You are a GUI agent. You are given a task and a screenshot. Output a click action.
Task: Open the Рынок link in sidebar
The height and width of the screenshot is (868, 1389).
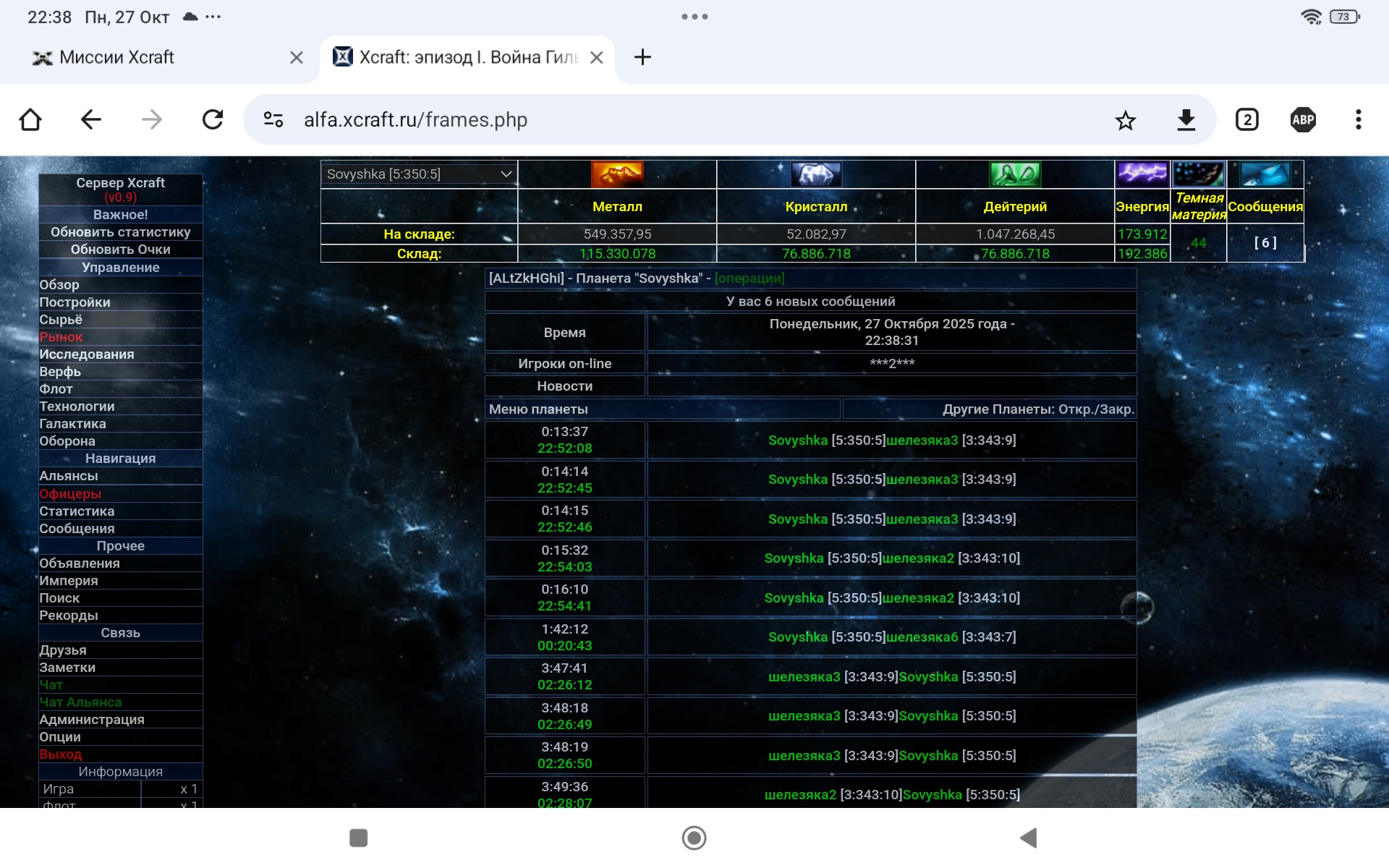[x=61, y=337]
